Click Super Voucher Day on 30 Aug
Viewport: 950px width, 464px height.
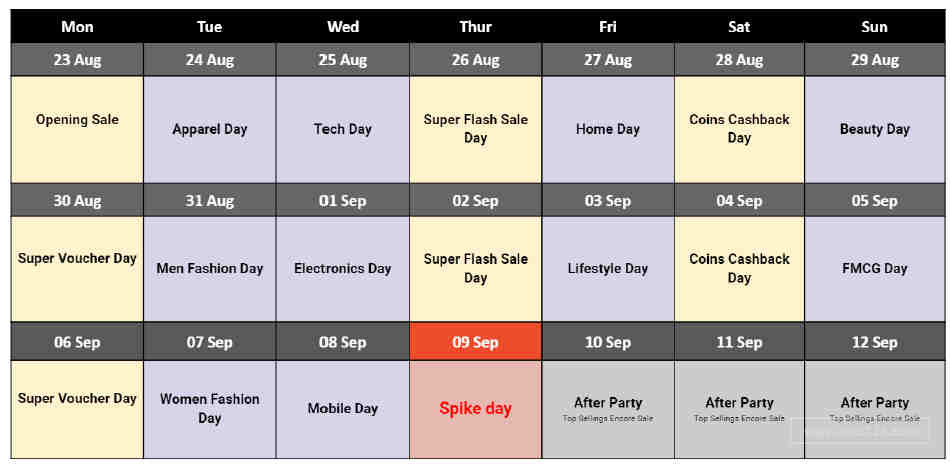pyautogui.click(x=77, y=269)
